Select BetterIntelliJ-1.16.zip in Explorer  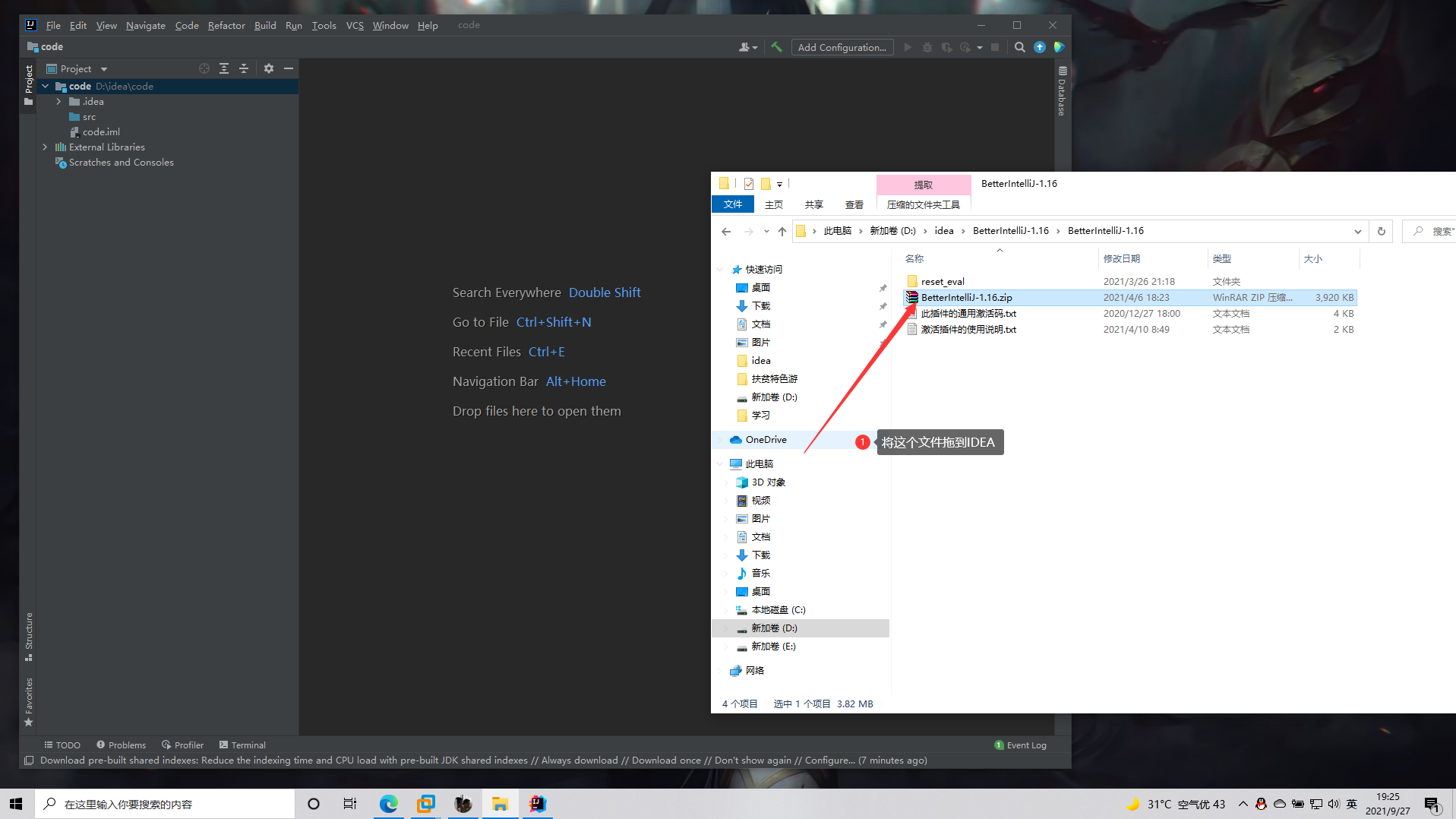[x=1130, y=298]
